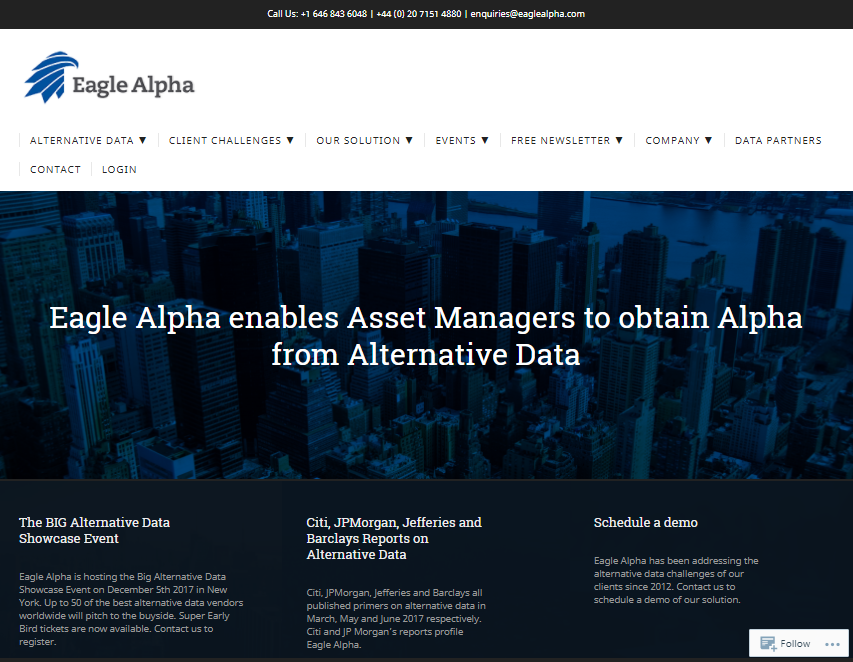Screen dimensions: 853x662
Task: Expand the Client Challenges menu
Action: coord(231,140)
